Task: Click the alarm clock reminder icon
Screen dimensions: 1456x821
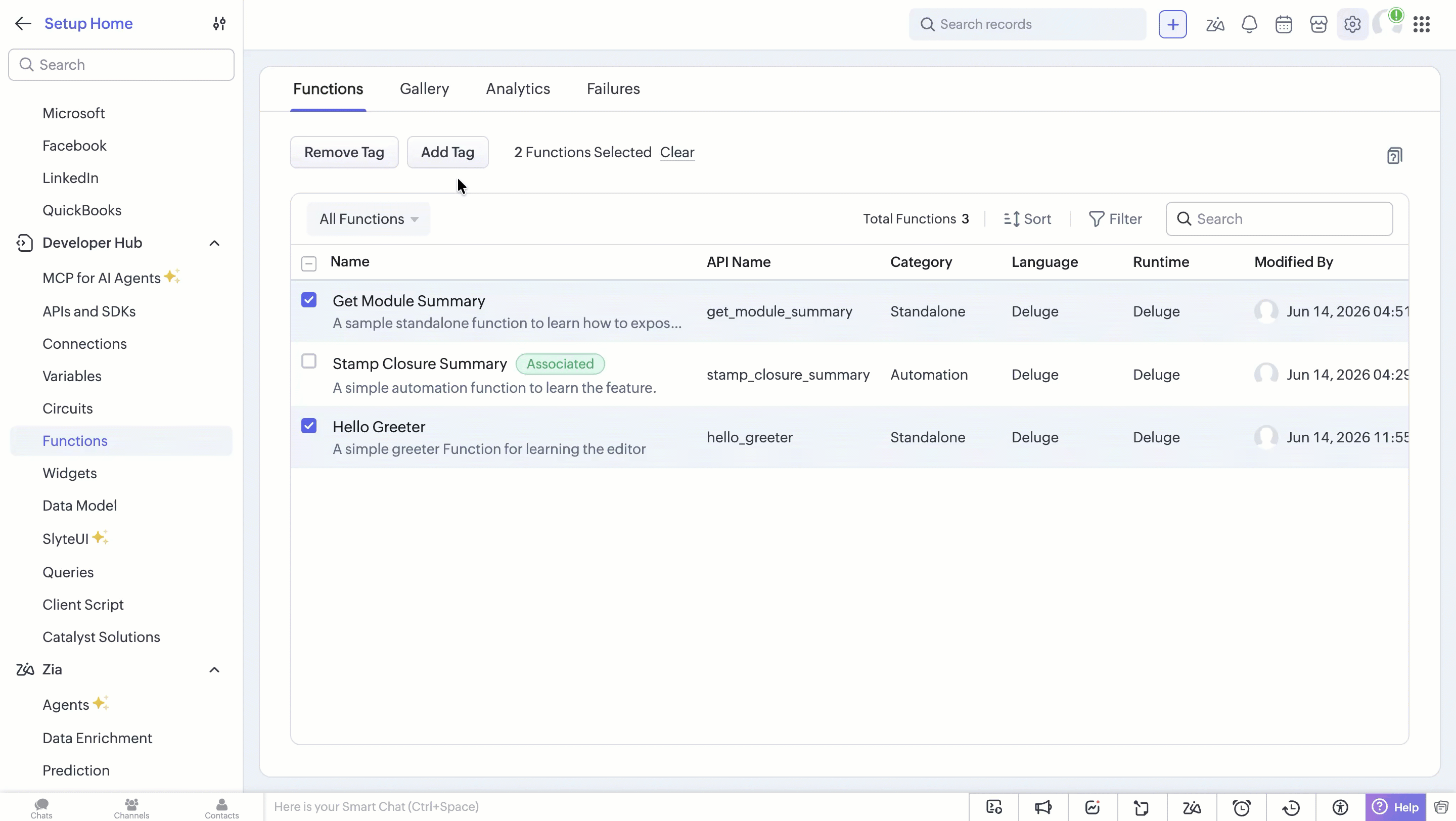Action: point(1241,807)
